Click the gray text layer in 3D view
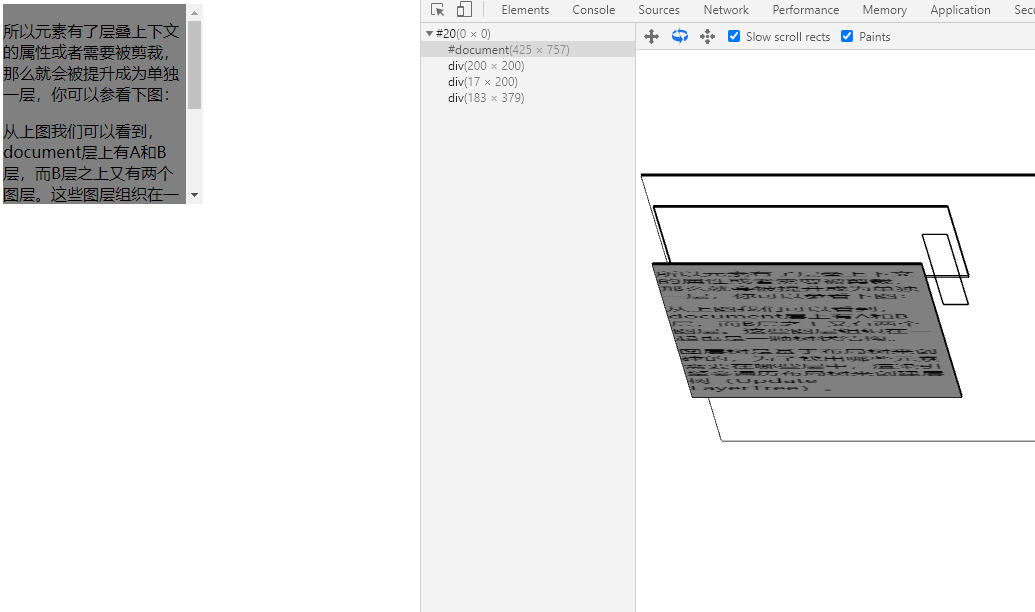1035x612 pixels. coord(807,331)
